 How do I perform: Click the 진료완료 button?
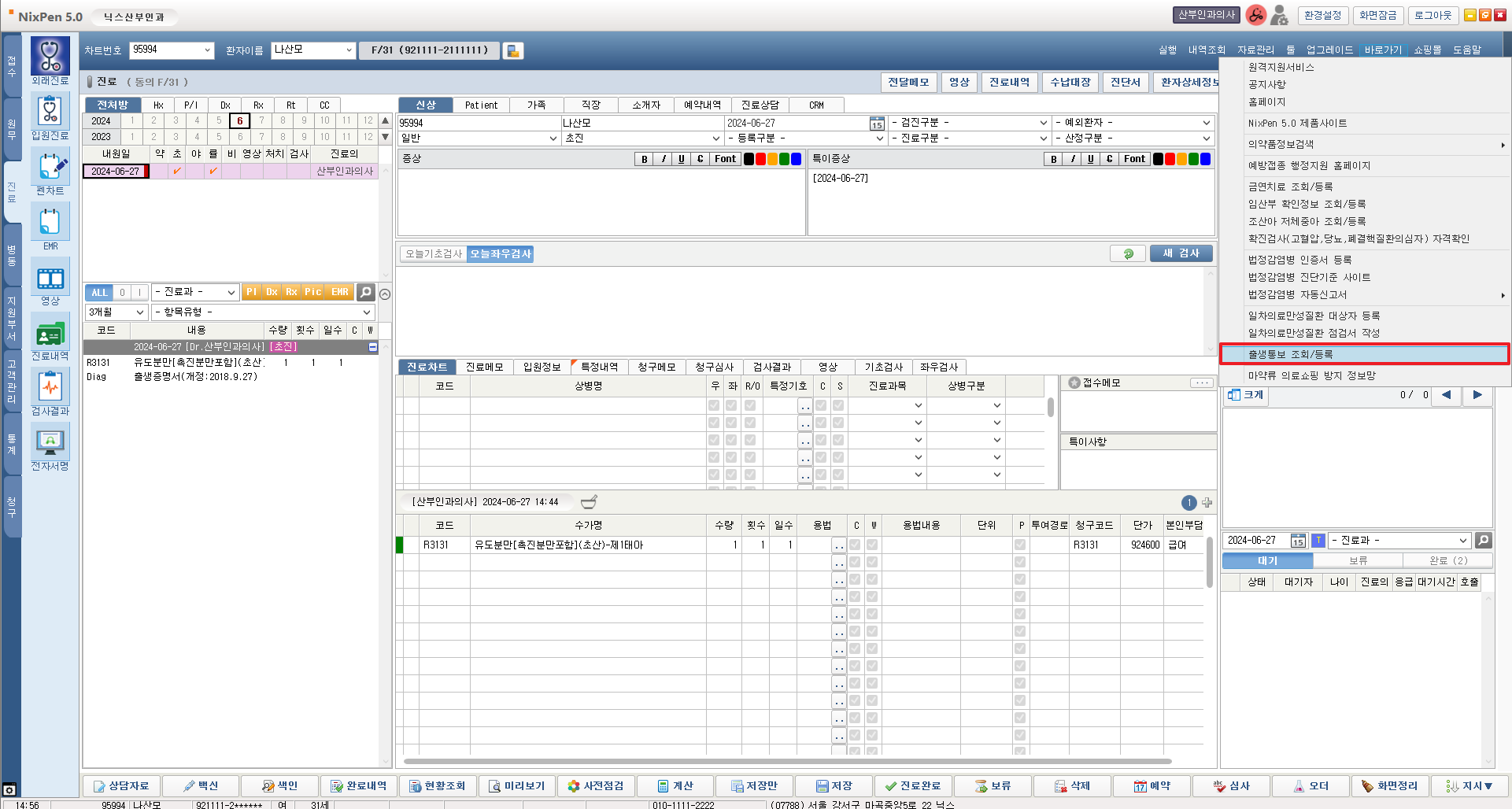(x=913, y=785)
